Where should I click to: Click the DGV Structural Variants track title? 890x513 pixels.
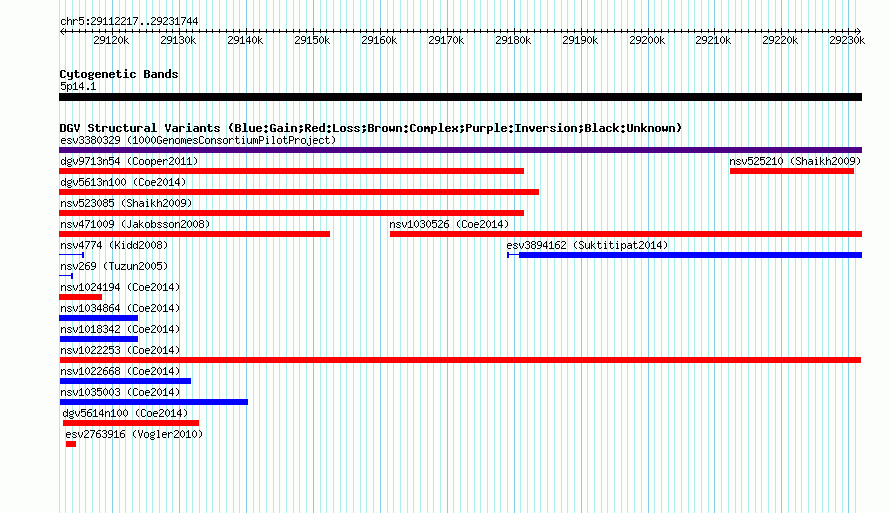(371, 128)
